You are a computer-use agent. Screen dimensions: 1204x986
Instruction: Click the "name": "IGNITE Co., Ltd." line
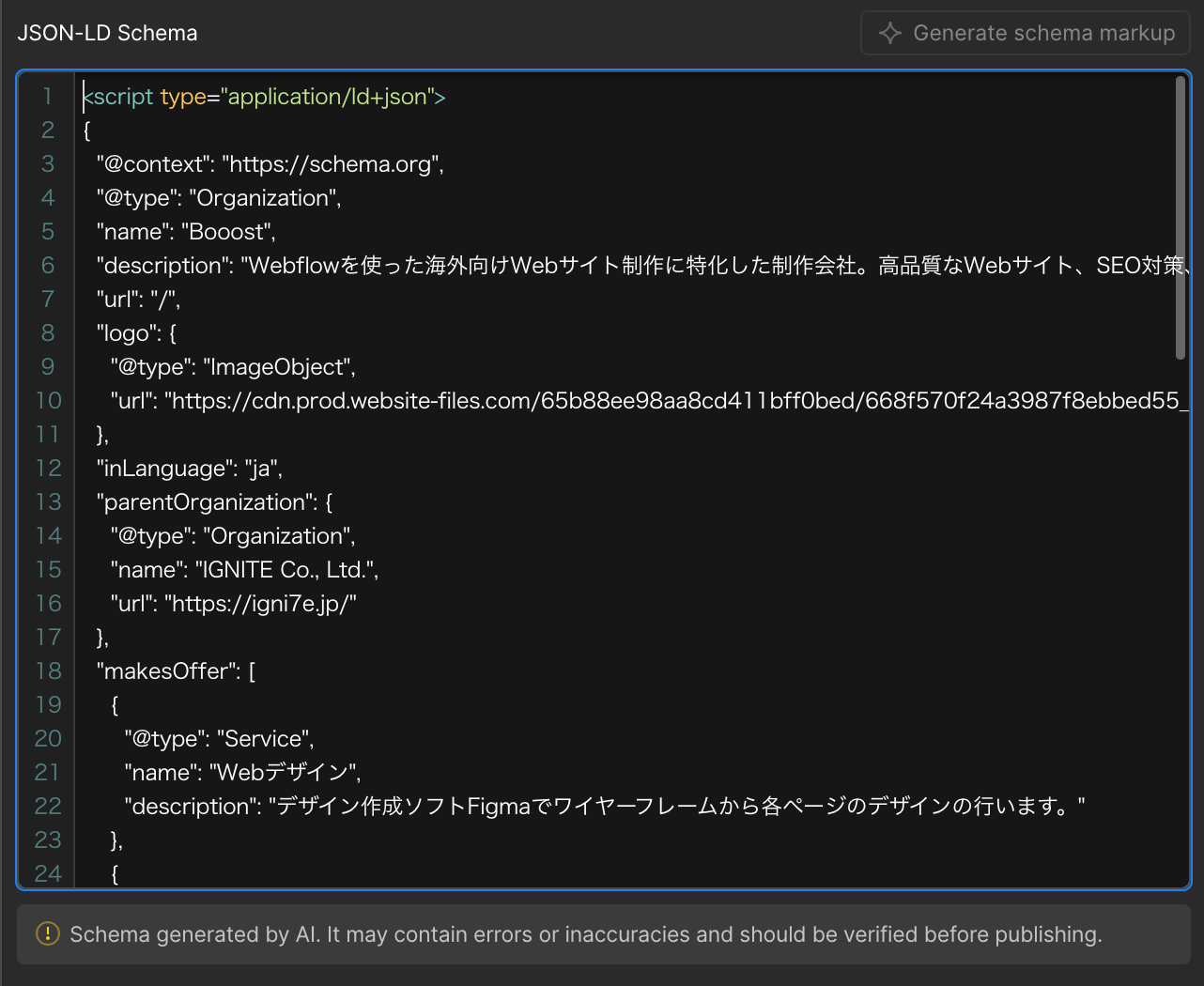[244, 570]
